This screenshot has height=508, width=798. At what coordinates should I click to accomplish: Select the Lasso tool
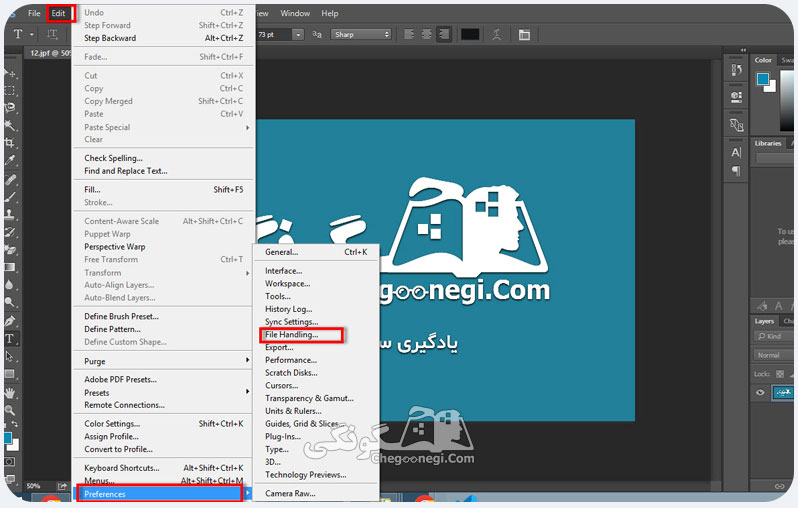tap(10, 108)
